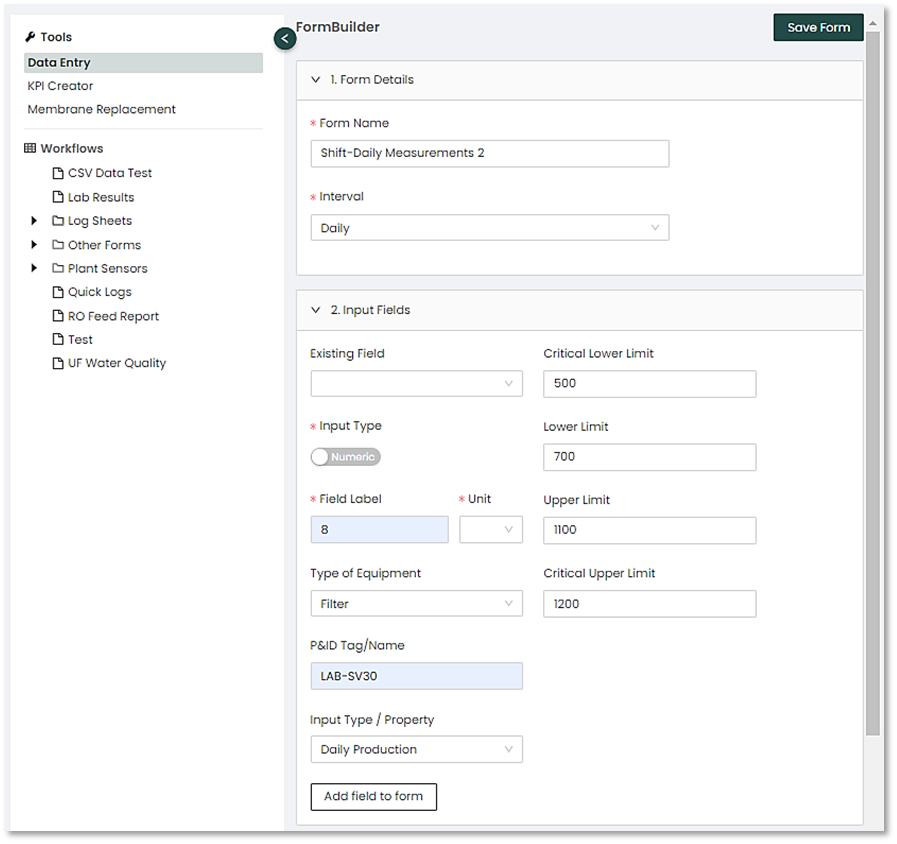Click the Save Form button
Viewport: 897px width, 844px height.
(x=817, y=28)
